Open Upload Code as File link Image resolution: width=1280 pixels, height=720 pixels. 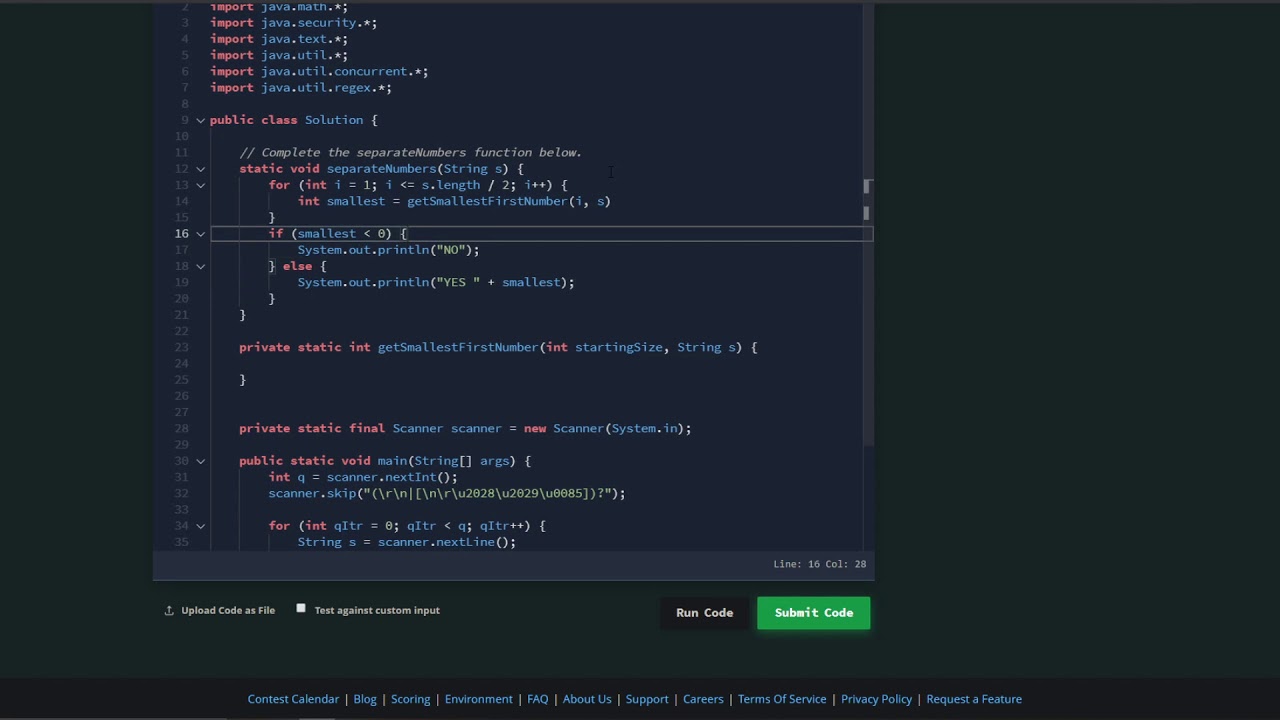[228, 610]
